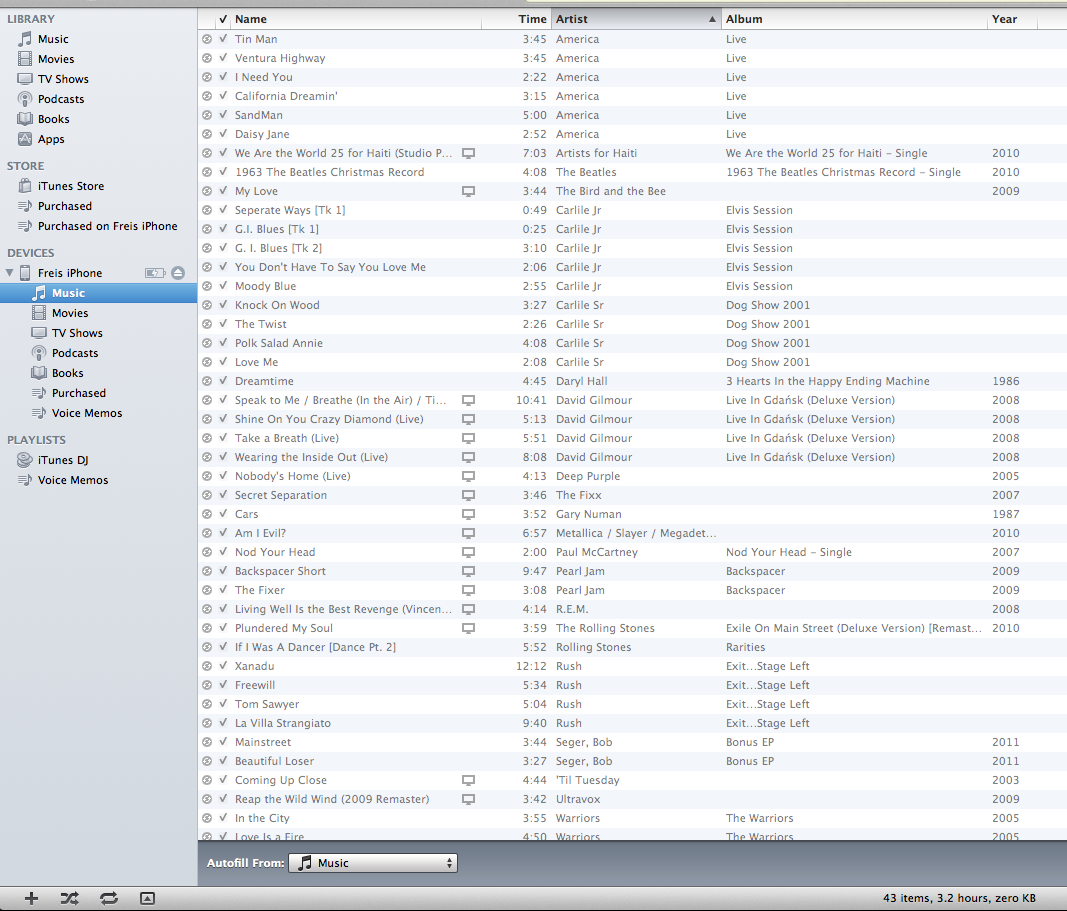Uncheck the Dreamtime checkbox

coord(223,381)
